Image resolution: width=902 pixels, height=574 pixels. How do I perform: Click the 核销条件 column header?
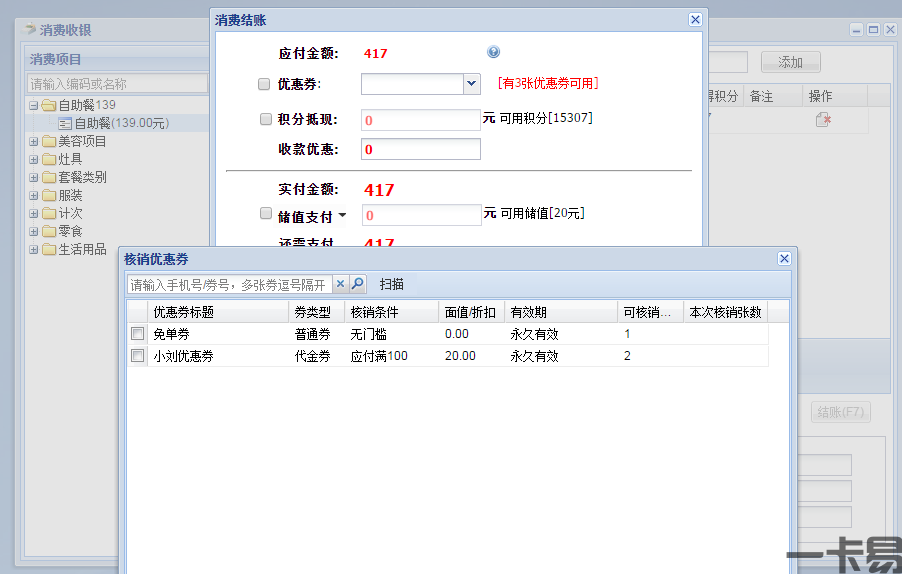coord(392,312)
